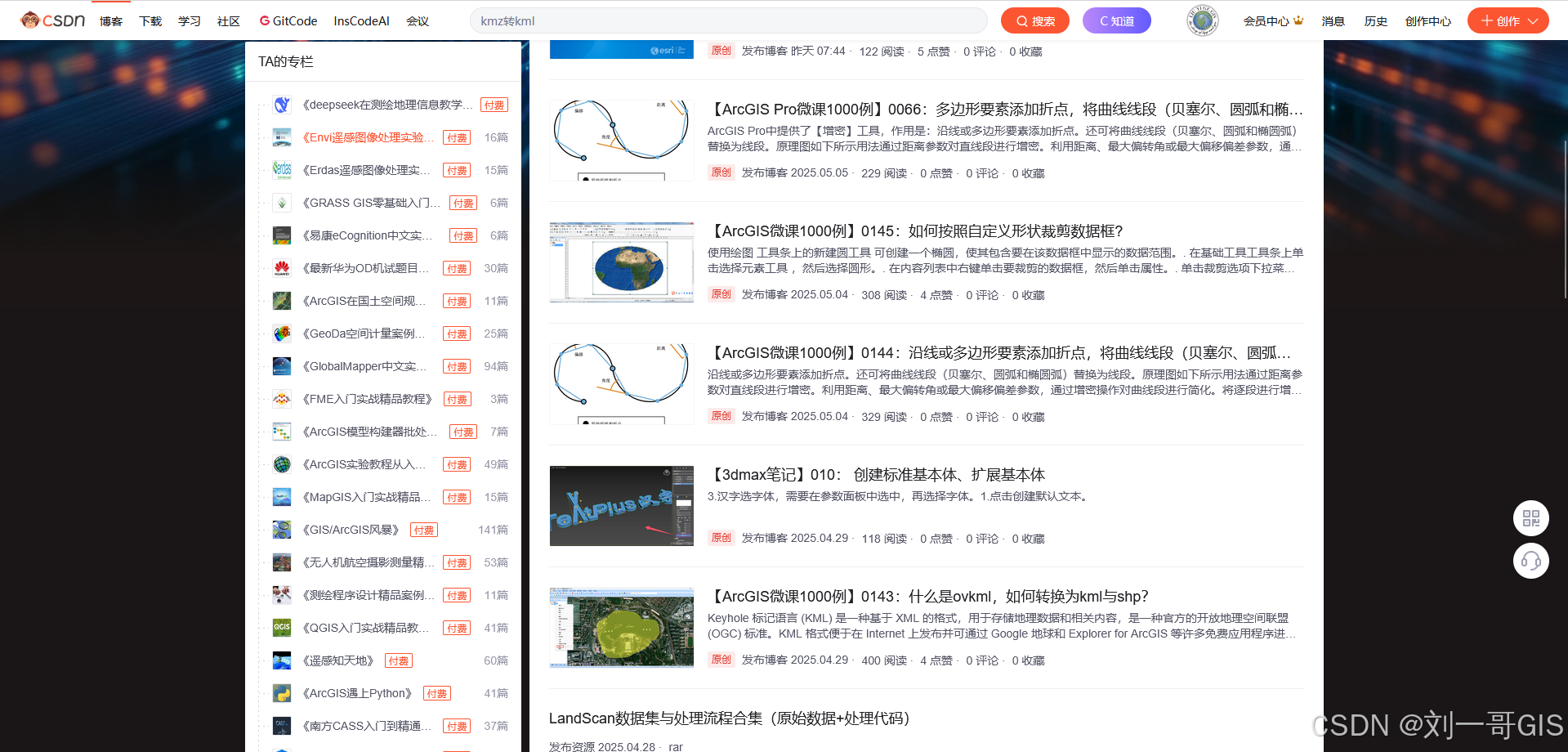
Task: Click the deepseek column icon
Action: point(282,105)
